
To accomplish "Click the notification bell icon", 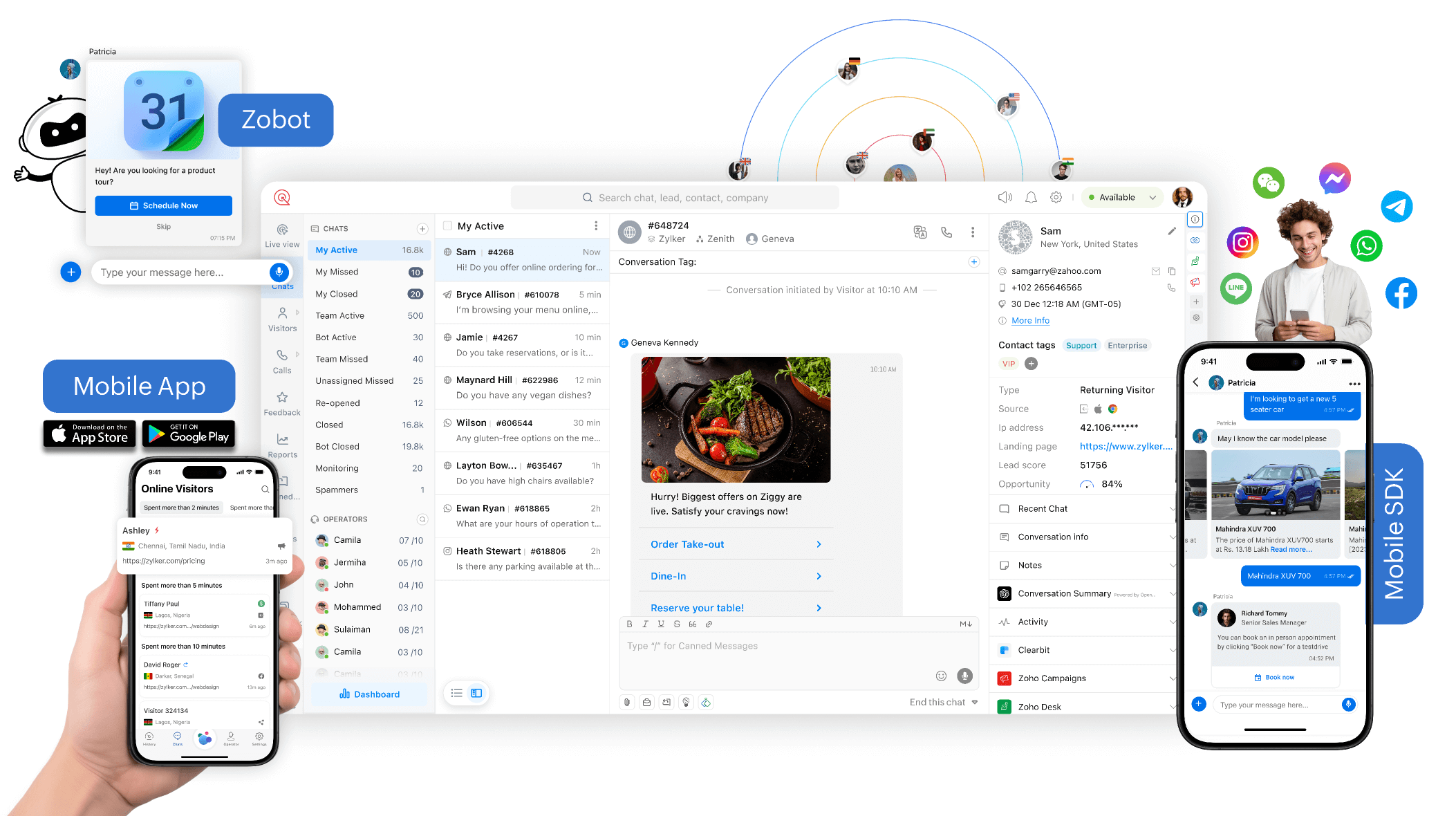I will pos(1031,198).
